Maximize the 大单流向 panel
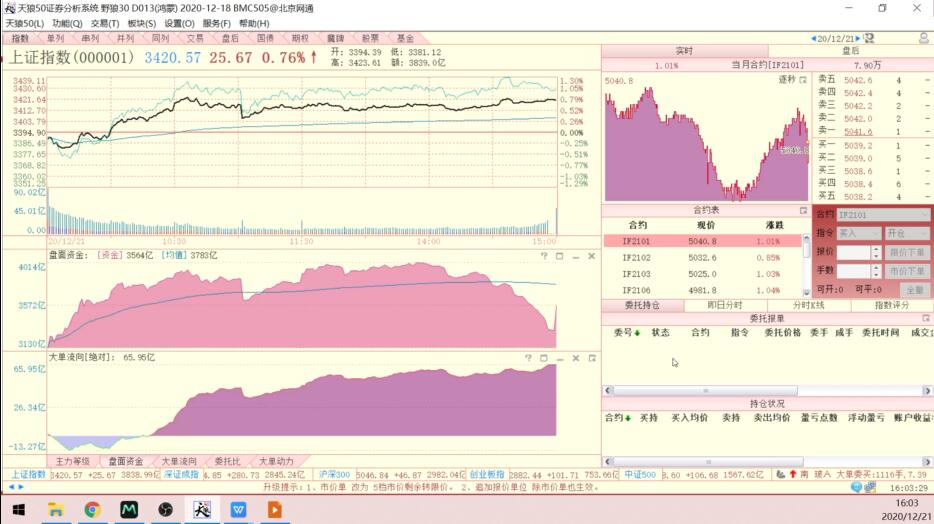 pyautogui.click(x=543, y=358)
